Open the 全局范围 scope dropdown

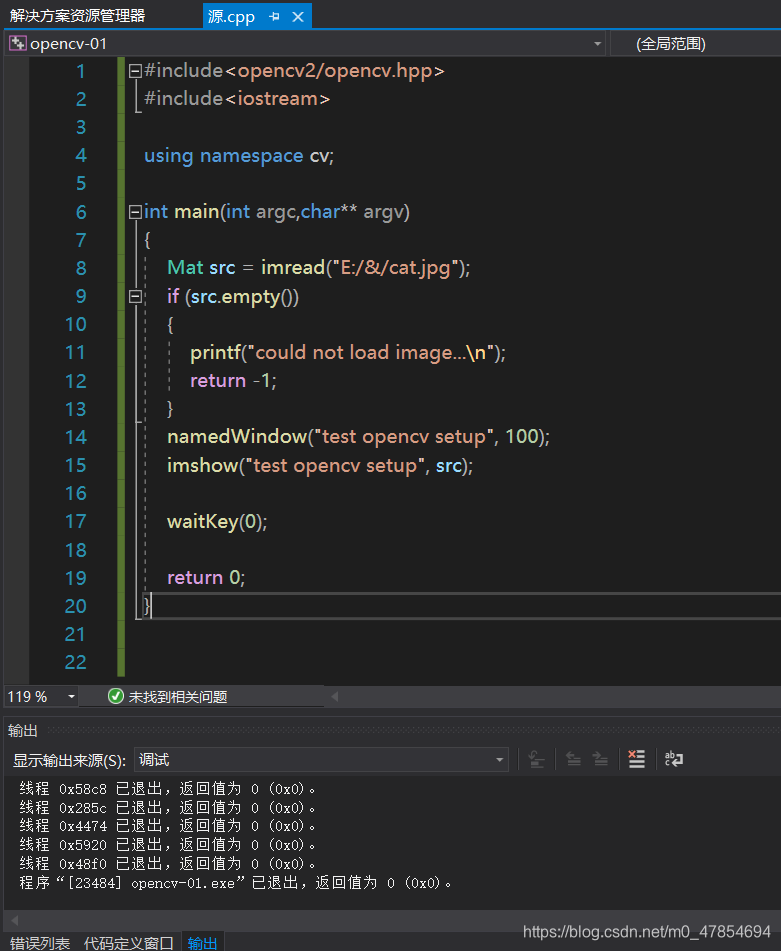click(695, 44)
